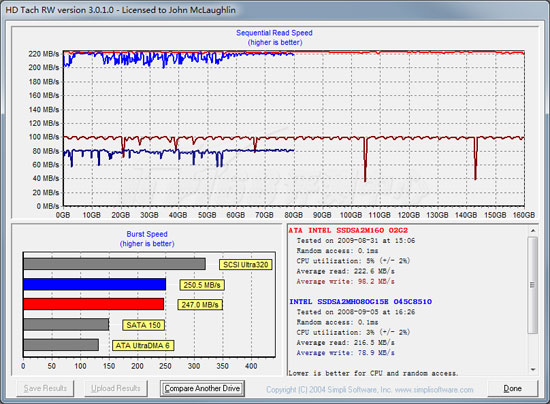Image resolution: width=550 pixels, height=404 pixels.
Task: Click the Upload Results button
Action: point(116,388)
